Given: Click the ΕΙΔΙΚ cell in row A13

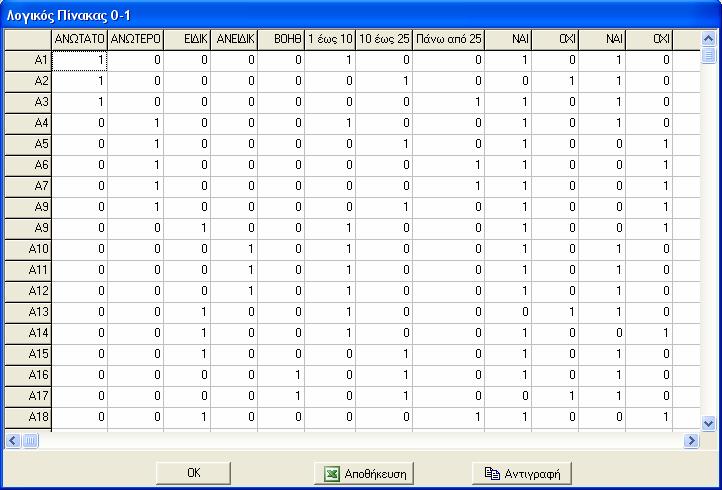Looking at the screenshot, I should (x=187, y=313).
